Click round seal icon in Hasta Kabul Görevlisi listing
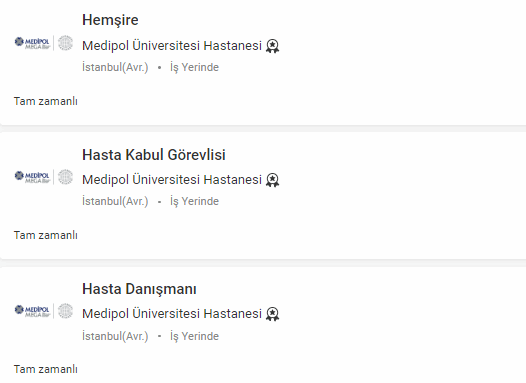526x383 pixels. pyautogui.click(x=65, y=177)
